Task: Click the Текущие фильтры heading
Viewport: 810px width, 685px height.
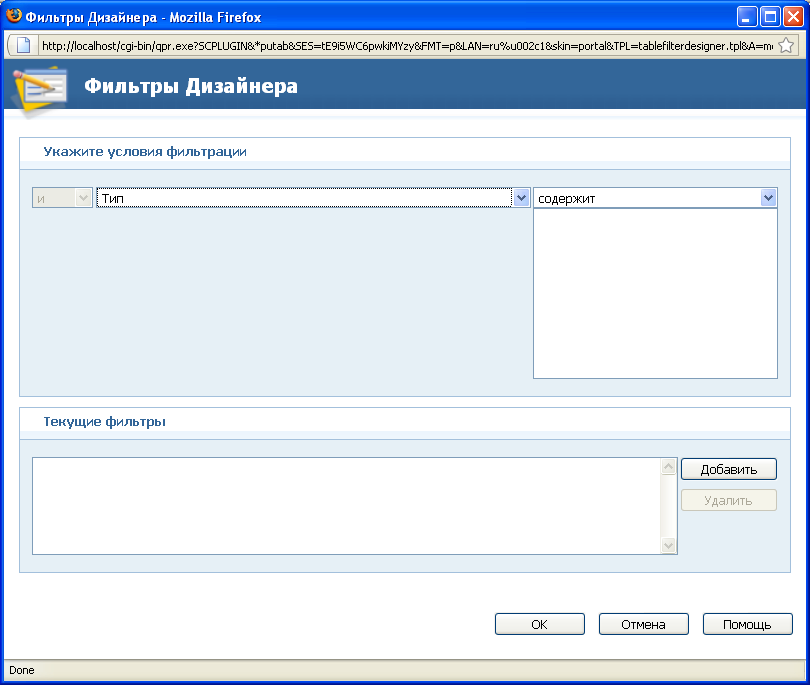Action: coord(104,422)
